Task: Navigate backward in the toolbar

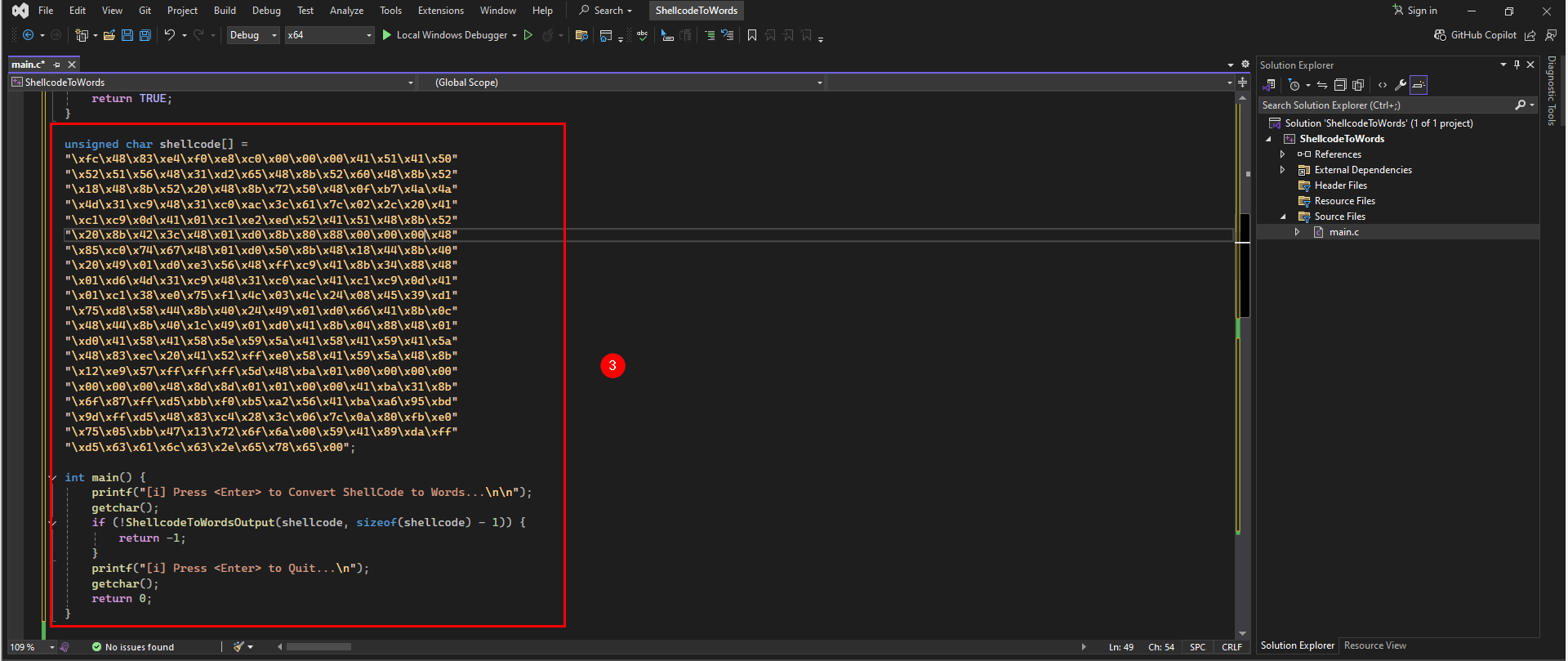Action: pos(29,35)
